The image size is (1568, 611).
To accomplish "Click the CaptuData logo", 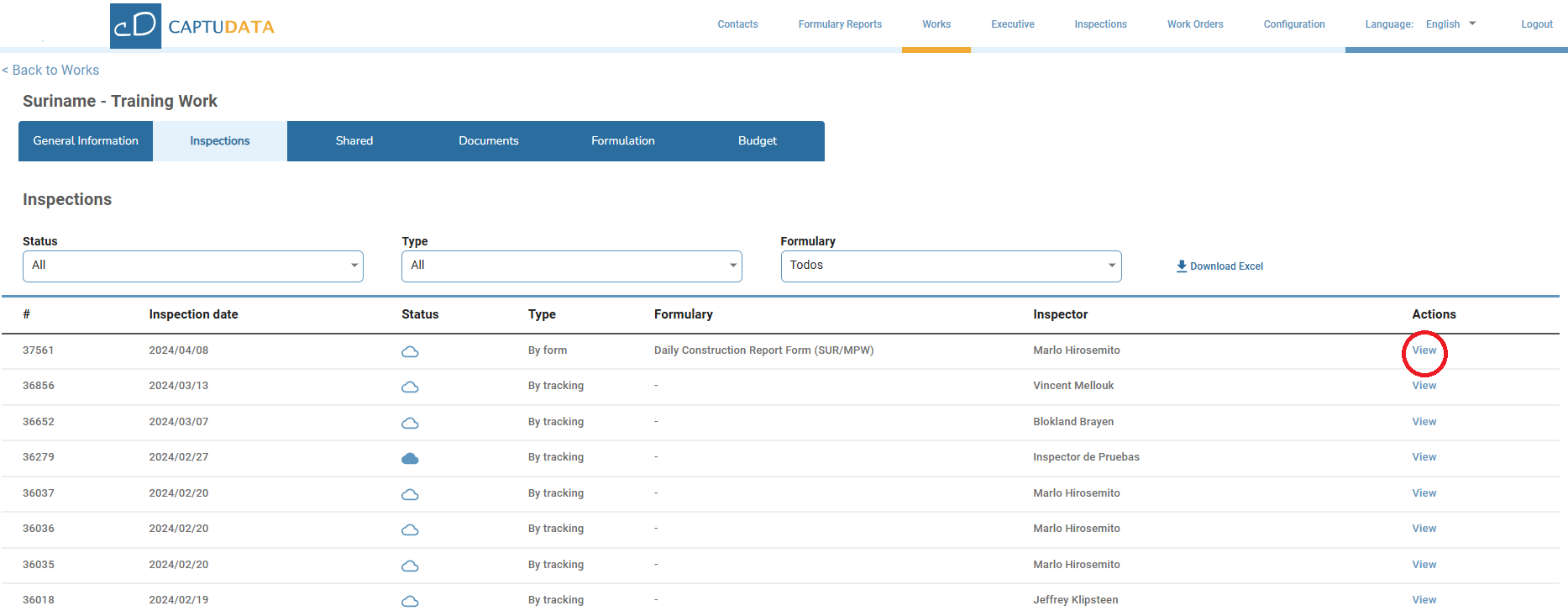I will click(192, 26).
